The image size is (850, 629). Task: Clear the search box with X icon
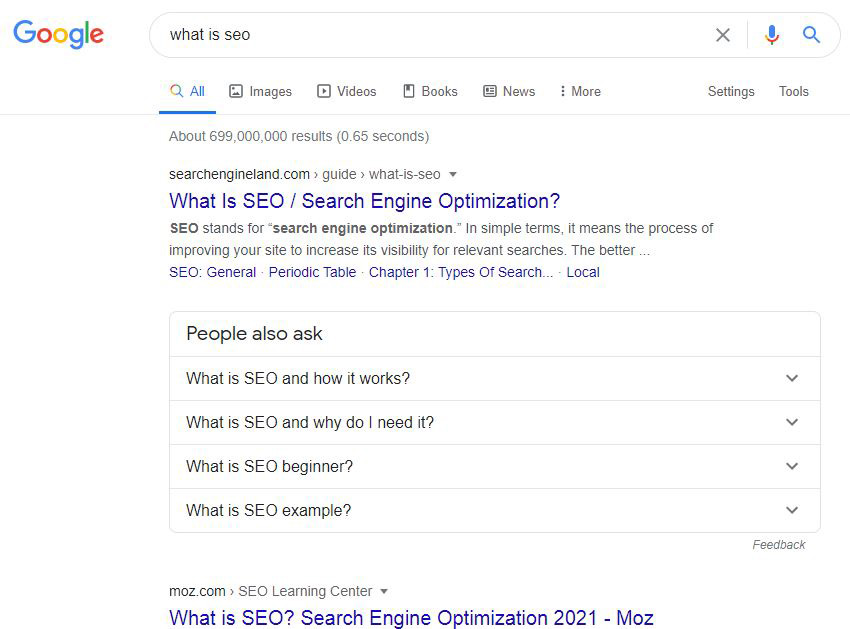(x=723, y=35)
